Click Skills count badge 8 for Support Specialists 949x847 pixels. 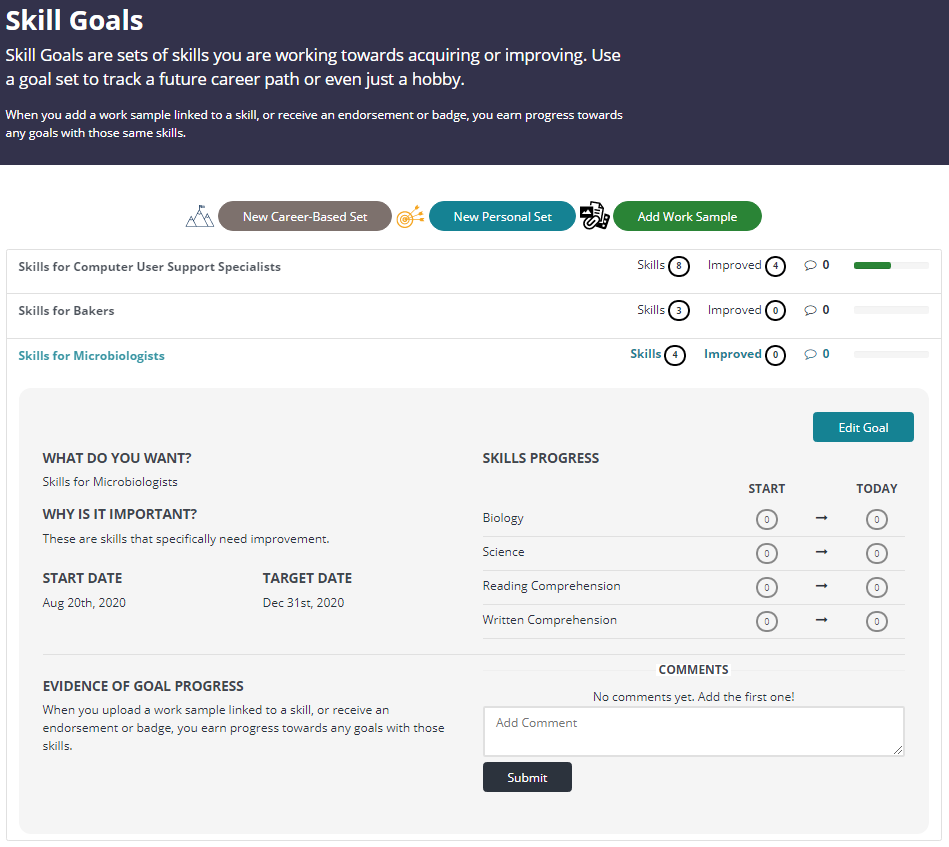click(x=678, y=266)
